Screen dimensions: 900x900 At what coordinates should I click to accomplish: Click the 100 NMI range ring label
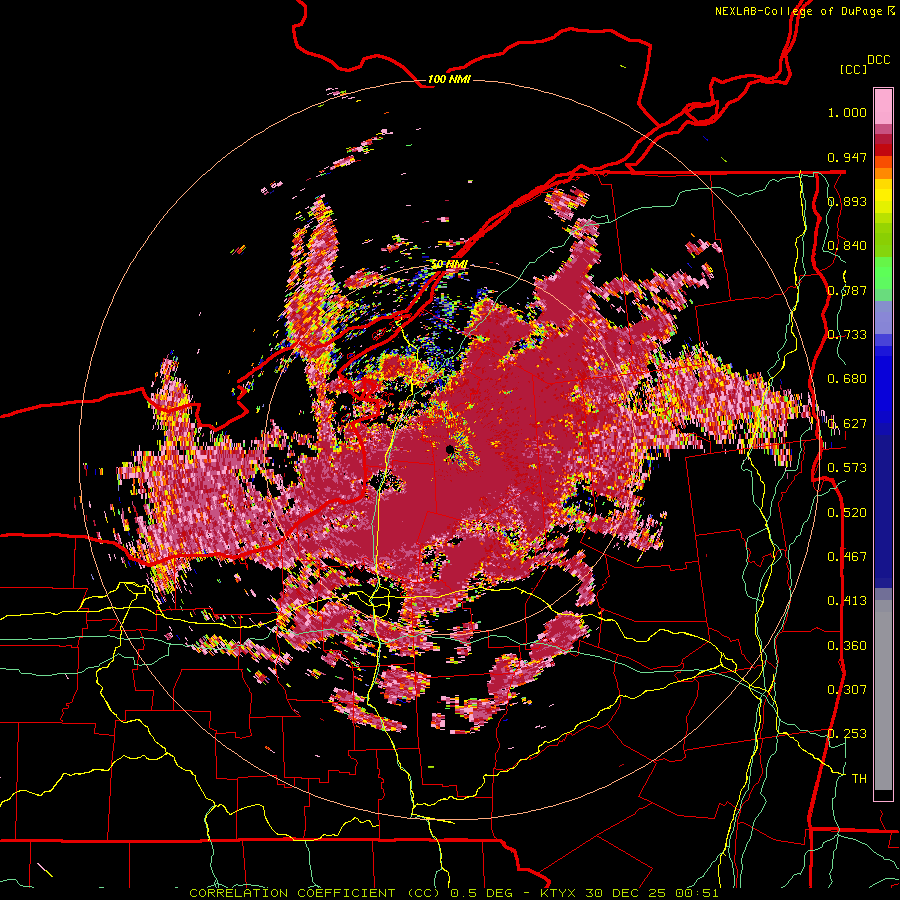449,79
